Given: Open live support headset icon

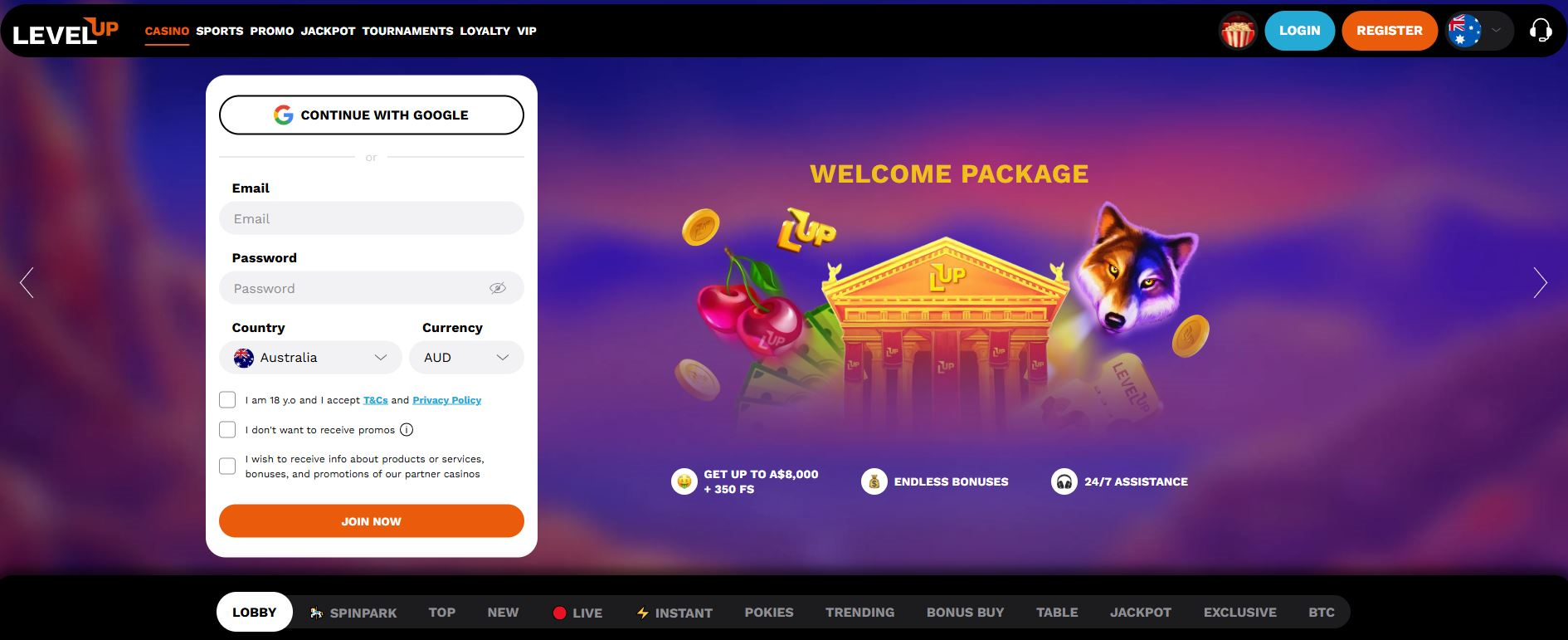Looking at the screenshot, I should click(1541, 31).
